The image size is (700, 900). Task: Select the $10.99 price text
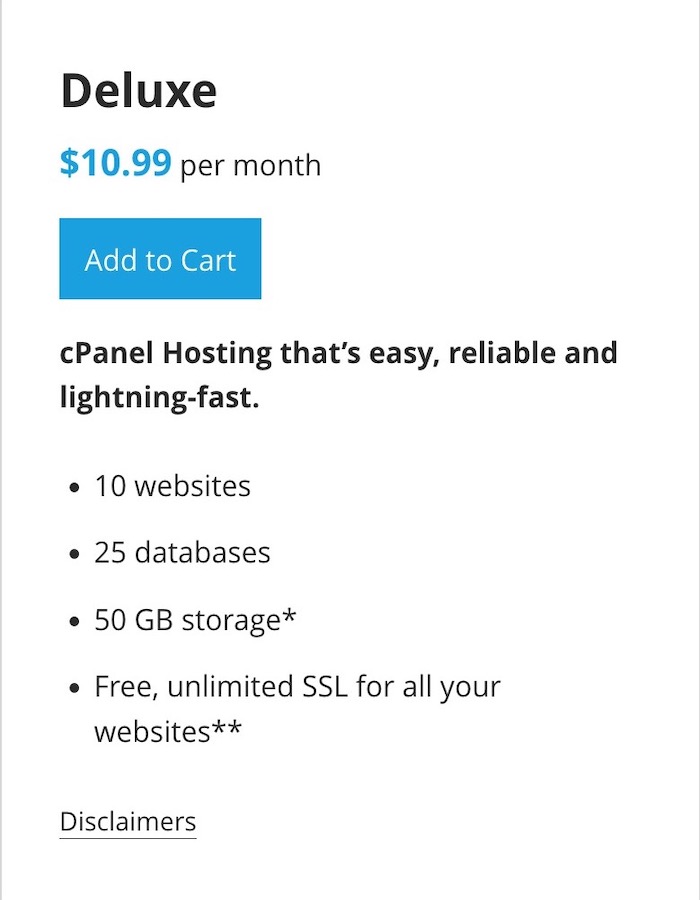(115, 163)
